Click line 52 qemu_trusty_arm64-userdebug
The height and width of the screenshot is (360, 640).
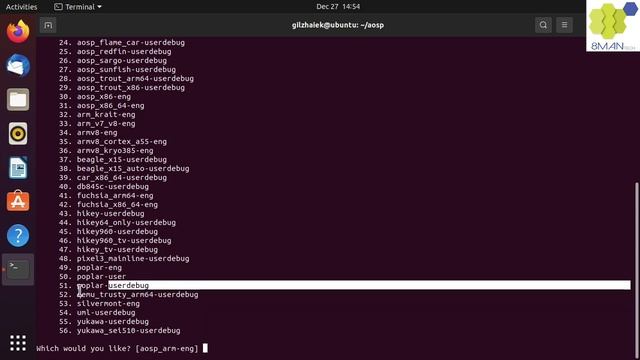coord(129,294)
